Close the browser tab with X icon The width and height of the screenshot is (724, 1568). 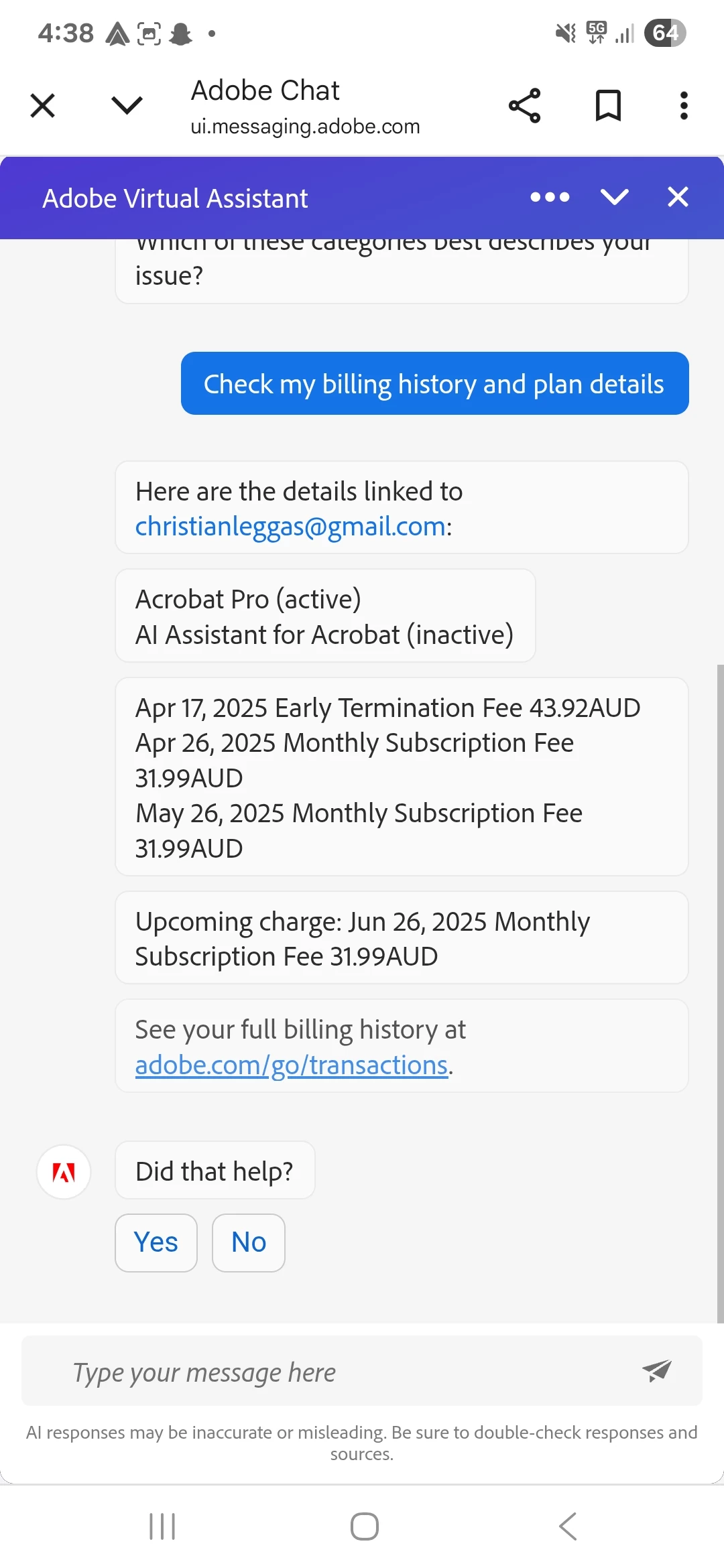click(x=43, y=105)
